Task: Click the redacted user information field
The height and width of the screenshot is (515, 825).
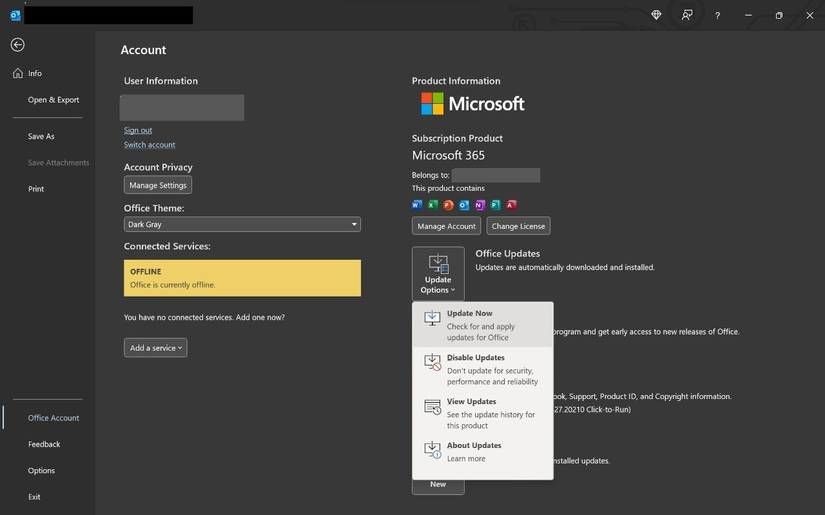Action: [182, 108]
